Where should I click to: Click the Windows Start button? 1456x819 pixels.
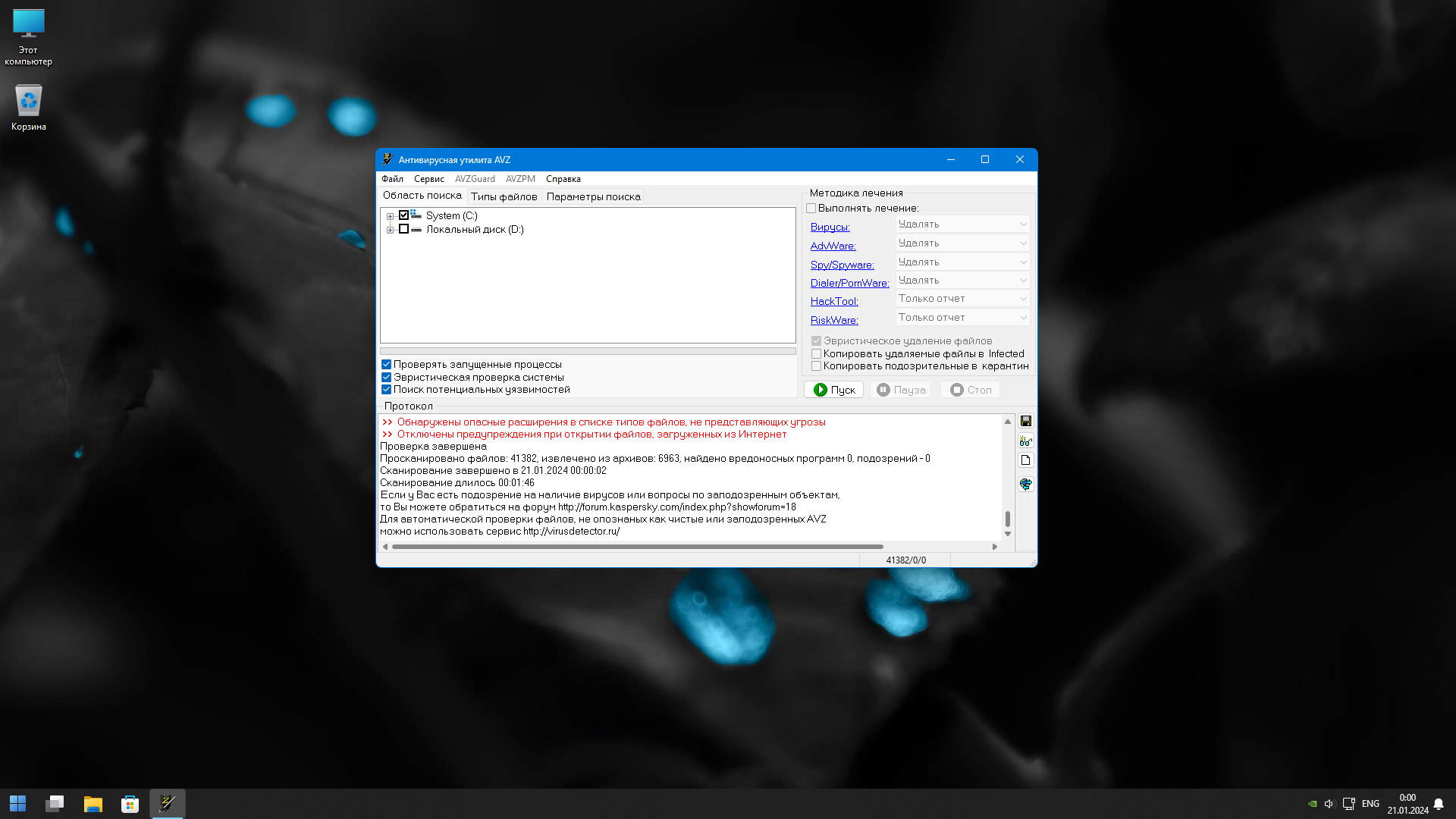tap(17, 804)
